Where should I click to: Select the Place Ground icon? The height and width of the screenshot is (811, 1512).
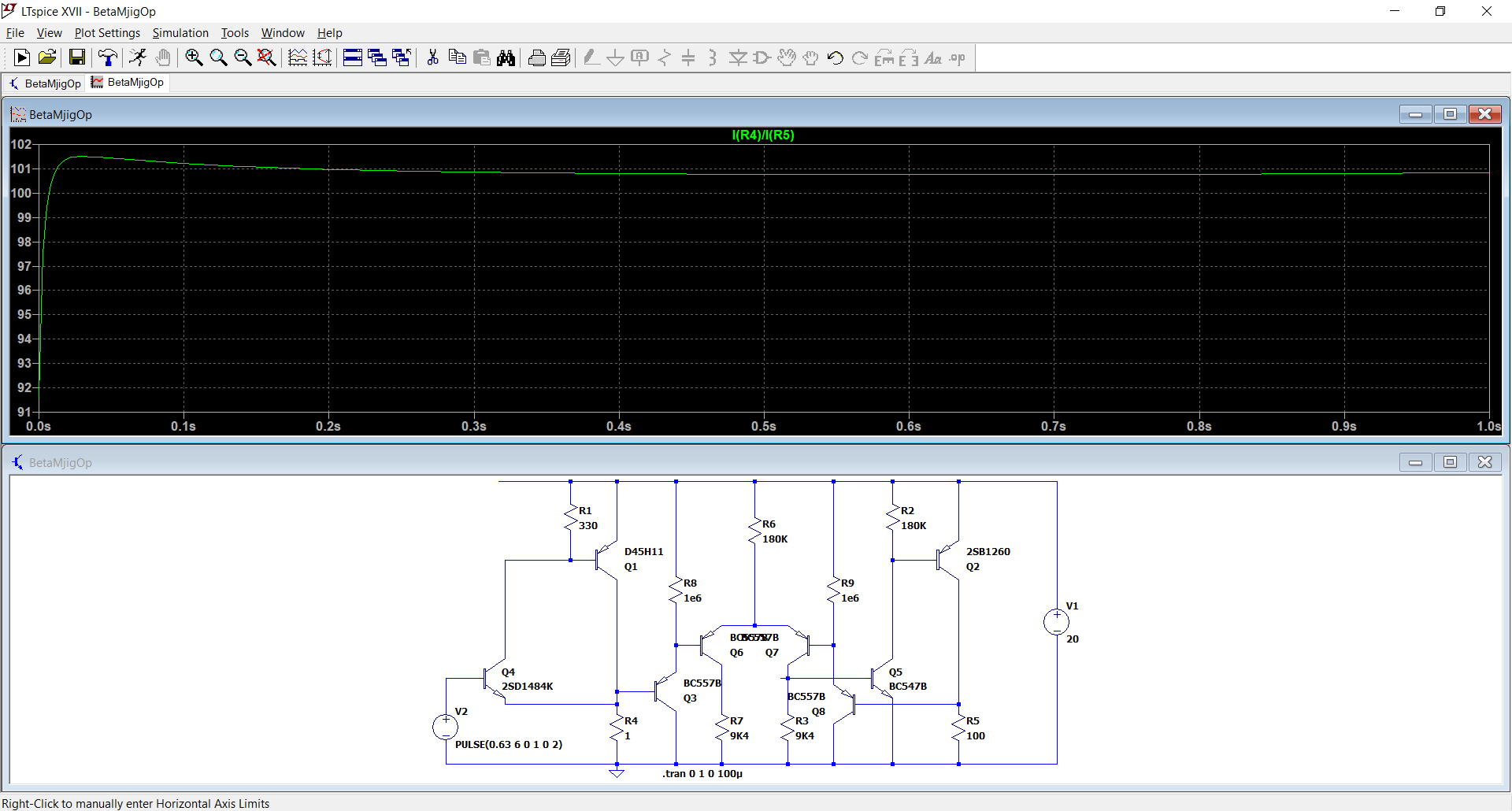(616, 57)
